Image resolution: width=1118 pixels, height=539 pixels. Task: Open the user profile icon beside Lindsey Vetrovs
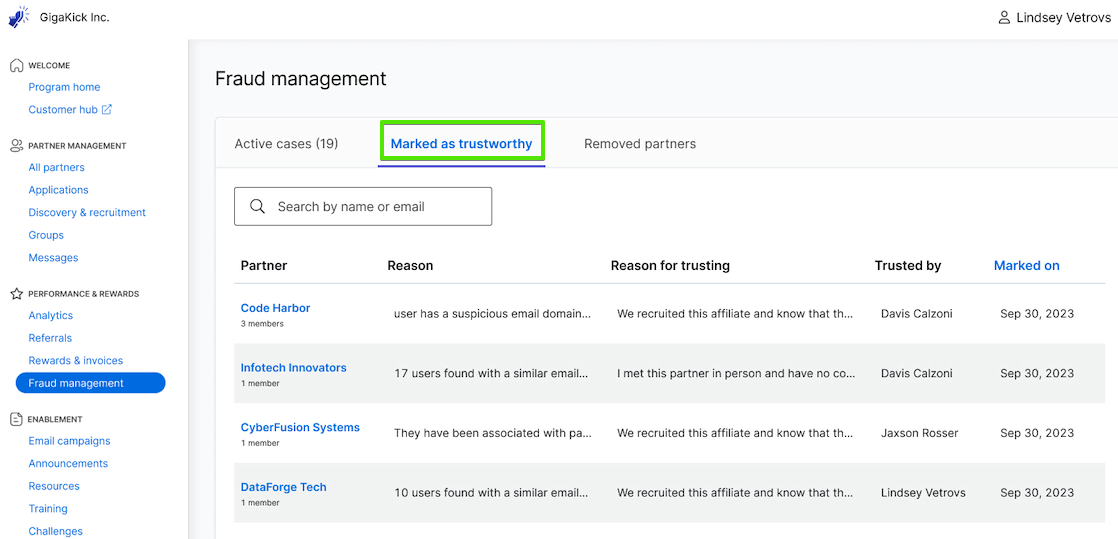[x=1004, y=17]
